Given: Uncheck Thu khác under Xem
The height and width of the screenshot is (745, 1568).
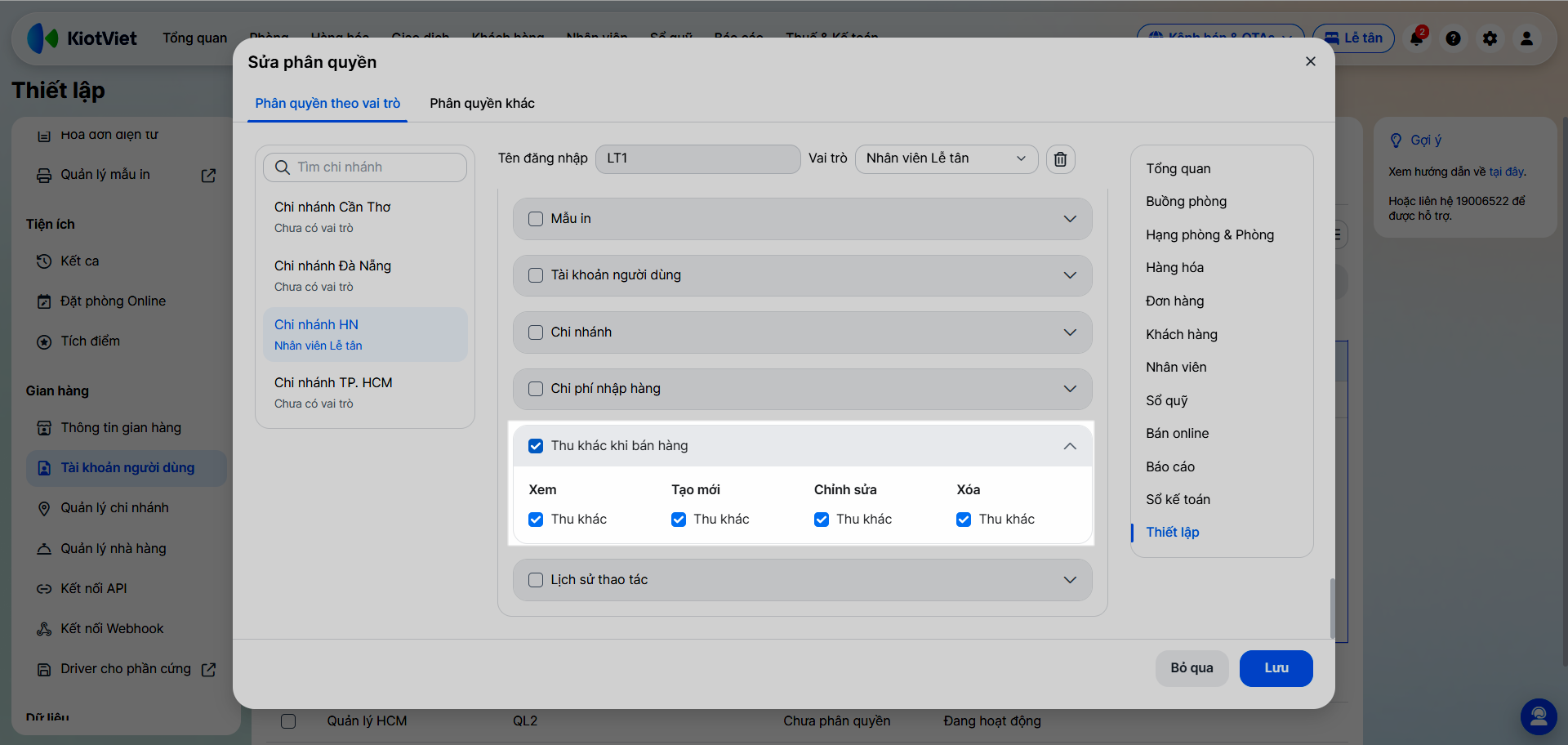Looking at the screenshot, I should tap(536, 520).
